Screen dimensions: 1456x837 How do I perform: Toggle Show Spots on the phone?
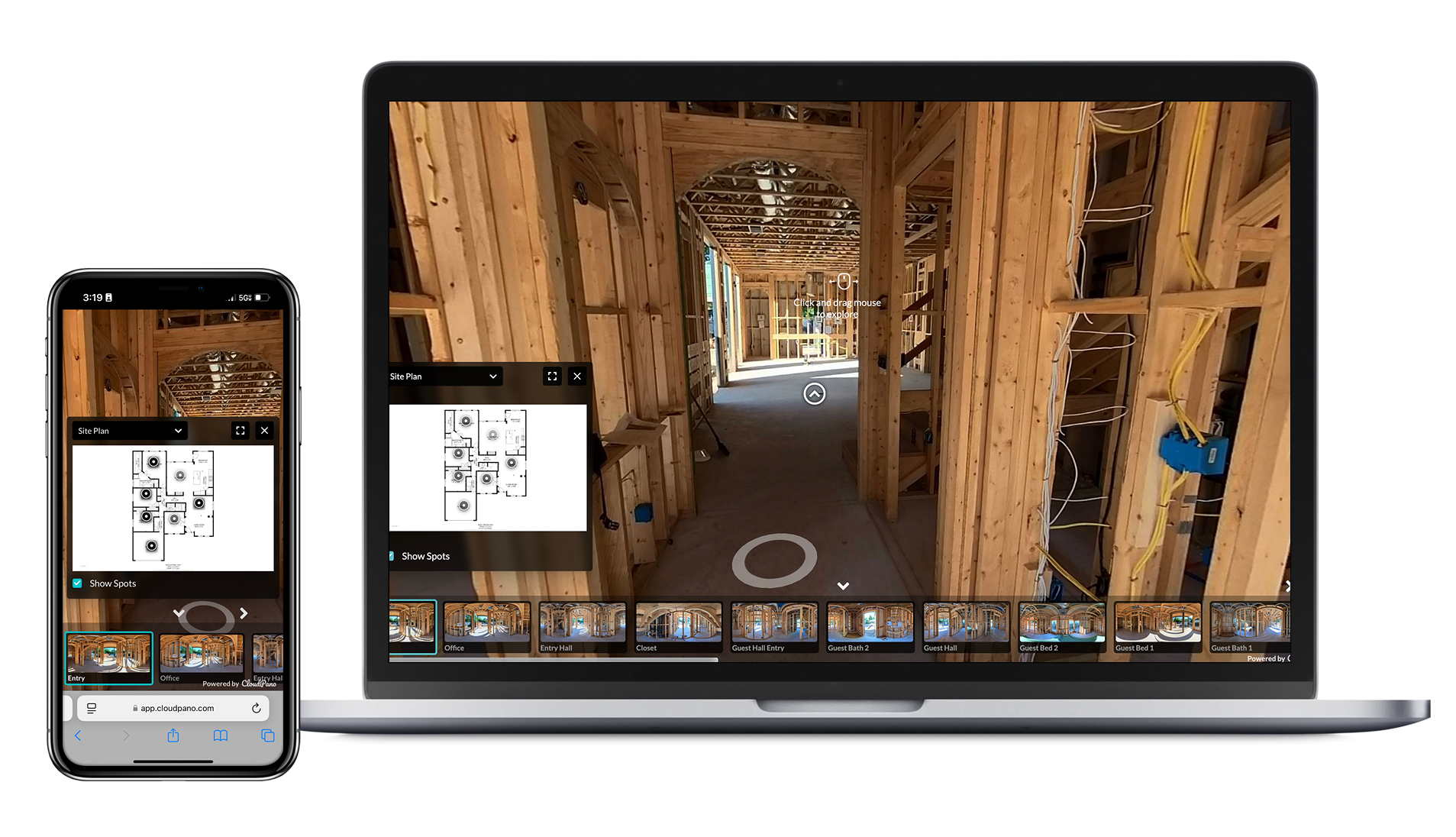point(77,583)
